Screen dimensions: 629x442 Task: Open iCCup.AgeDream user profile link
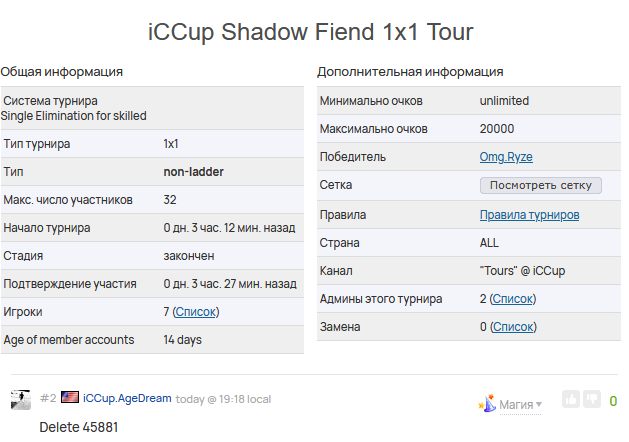coord(127,398)
